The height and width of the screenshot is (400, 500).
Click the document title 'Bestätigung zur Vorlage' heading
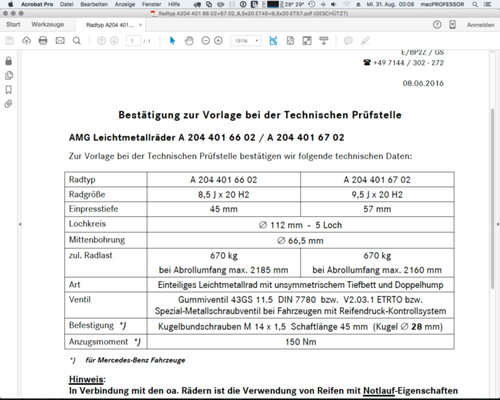260,115
